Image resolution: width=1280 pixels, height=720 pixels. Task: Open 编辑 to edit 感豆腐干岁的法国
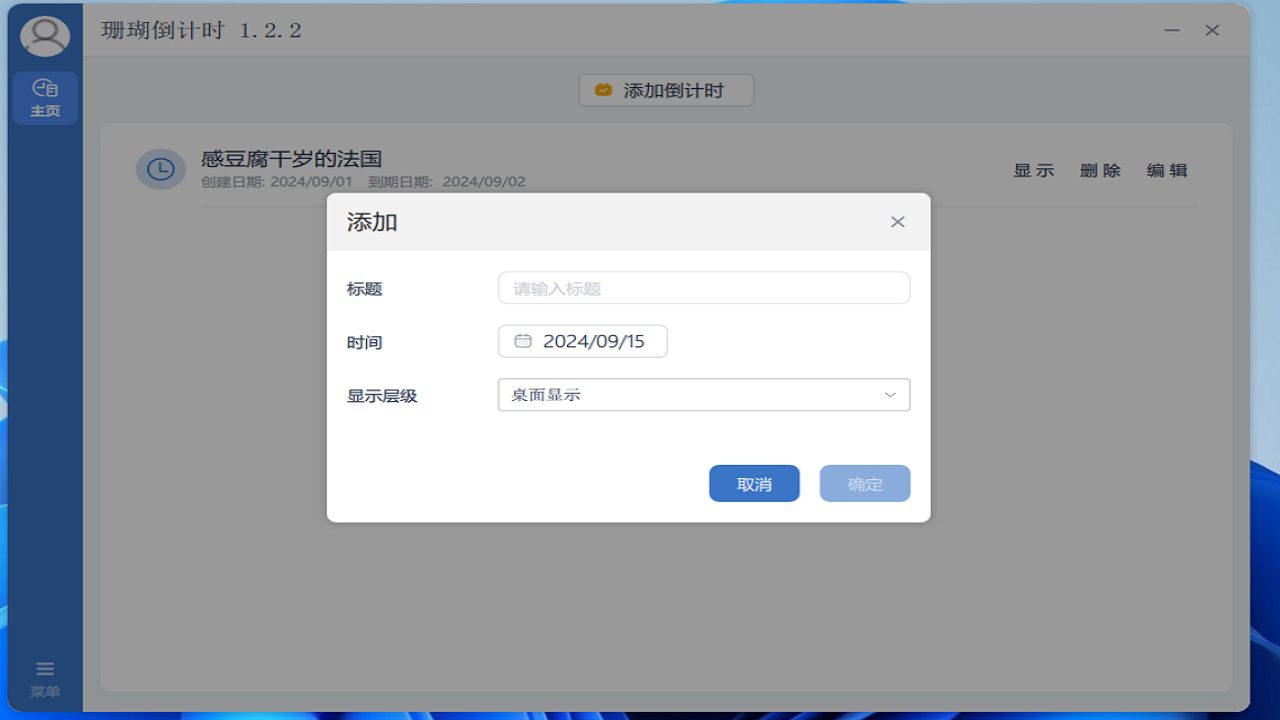pyautogui.click(x=1166, y=170)
